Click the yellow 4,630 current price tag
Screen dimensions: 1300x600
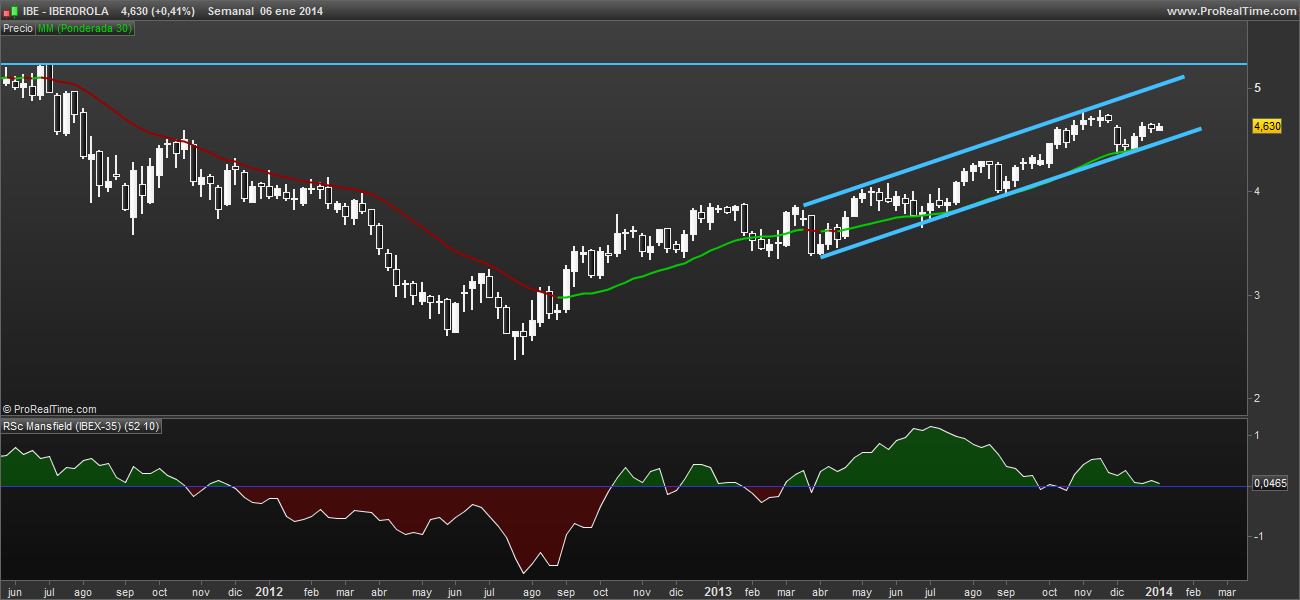[1266, 126]
